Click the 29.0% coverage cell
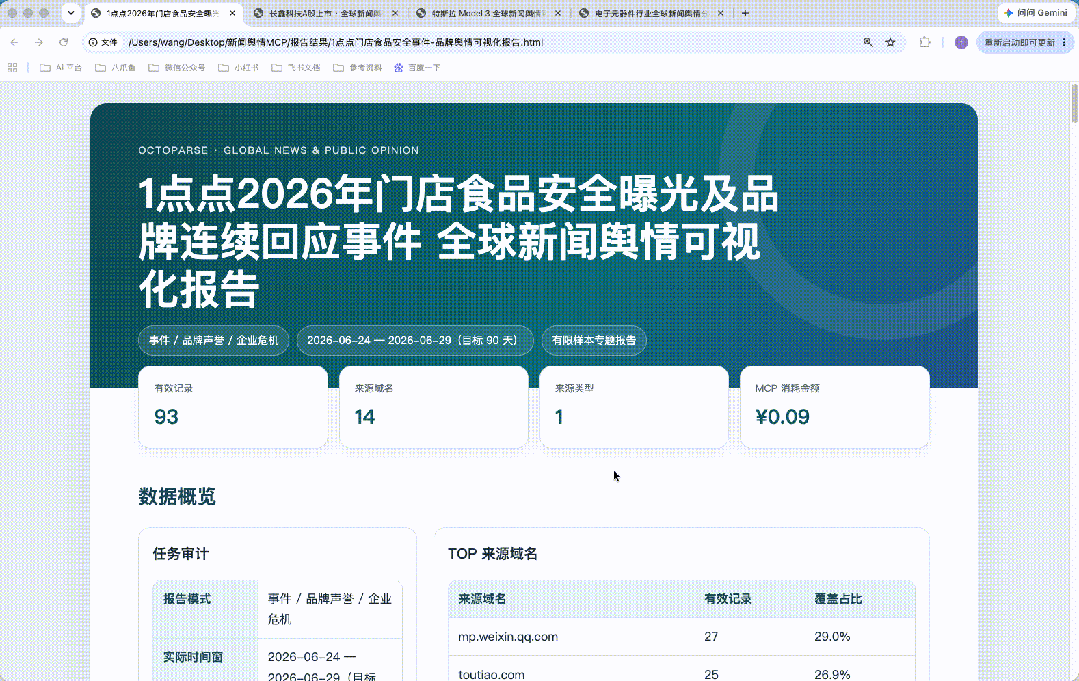1079x681 pixels. [x=832, y=637]
